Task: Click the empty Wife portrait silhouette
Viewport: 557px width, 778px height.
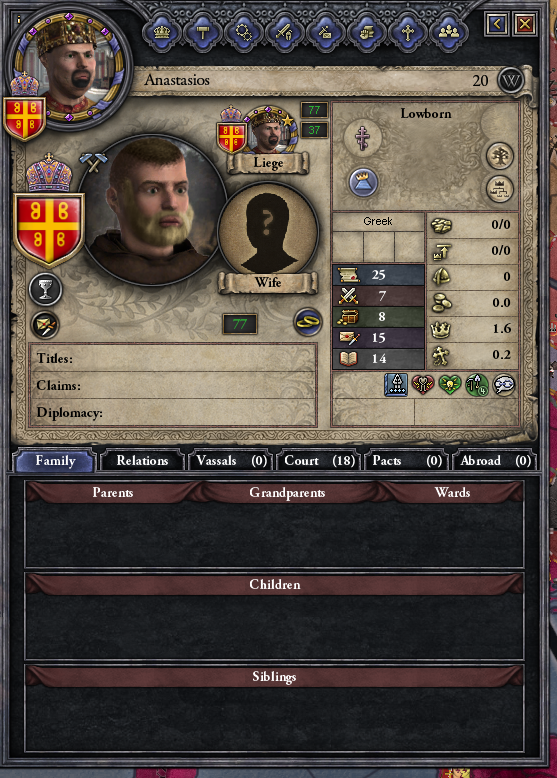Action: [268, 232]
